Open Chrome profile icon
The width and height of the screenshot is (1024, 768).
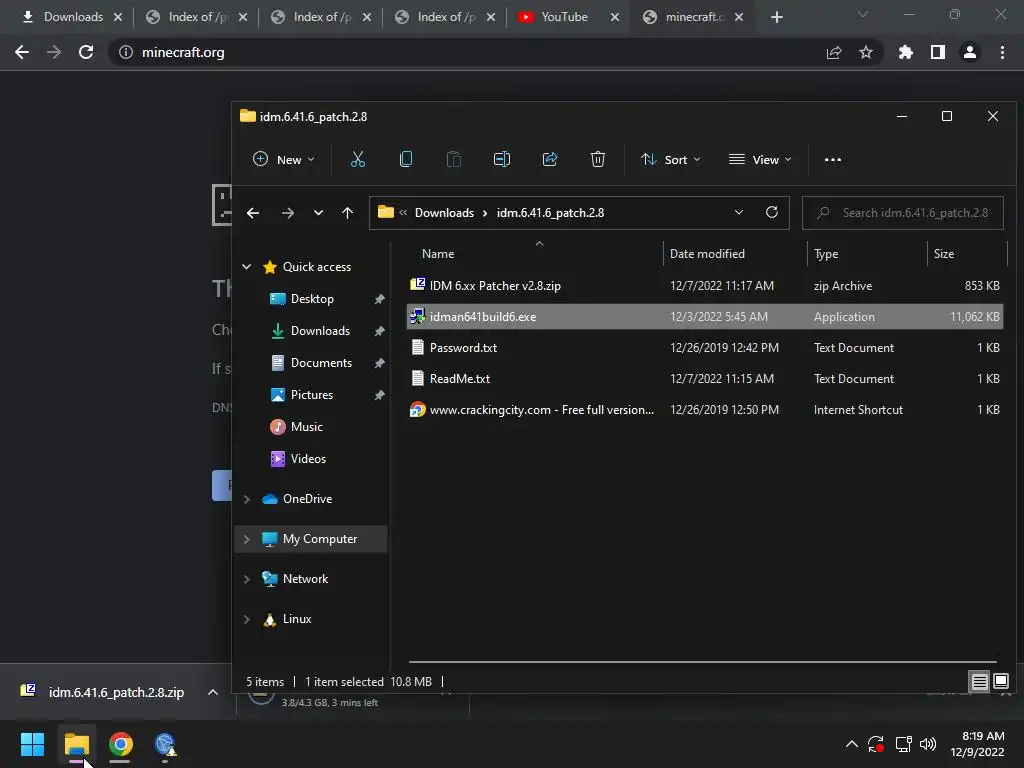click(970, 52)
